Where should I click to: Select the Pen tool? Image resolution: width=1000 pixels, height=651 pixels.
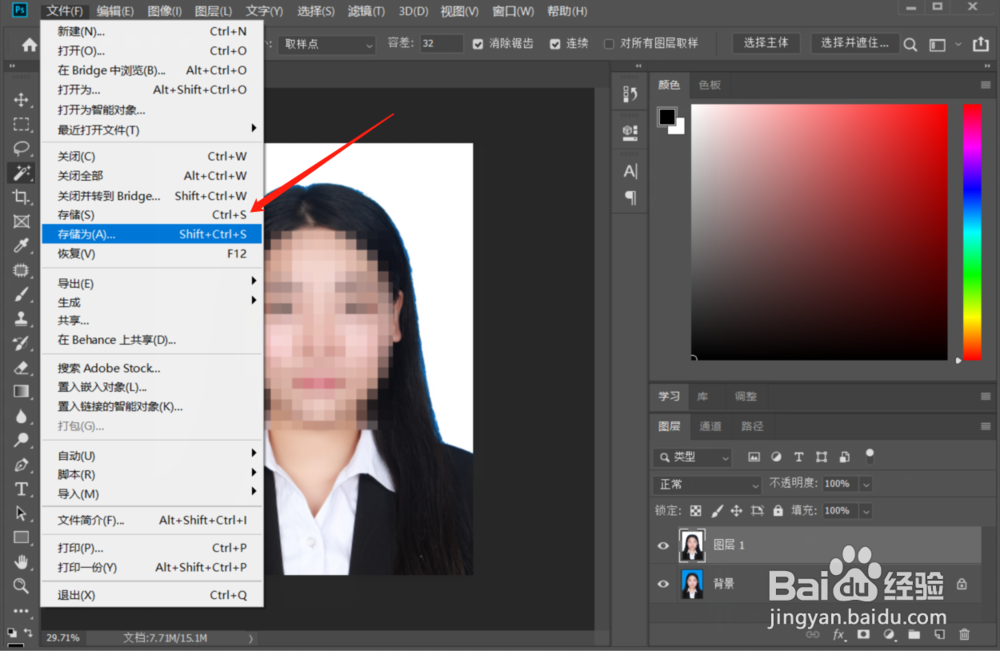[x=21, y=465]
